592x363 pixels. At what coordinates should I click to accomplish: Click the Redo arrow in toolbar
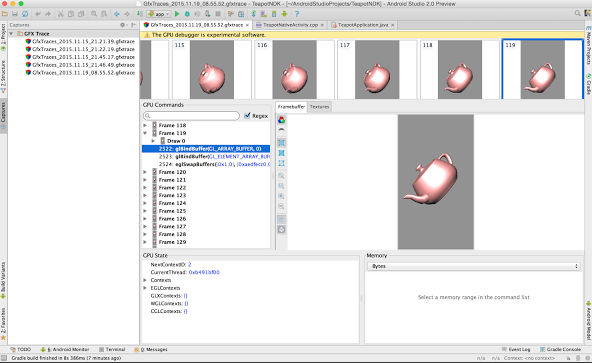48,14
